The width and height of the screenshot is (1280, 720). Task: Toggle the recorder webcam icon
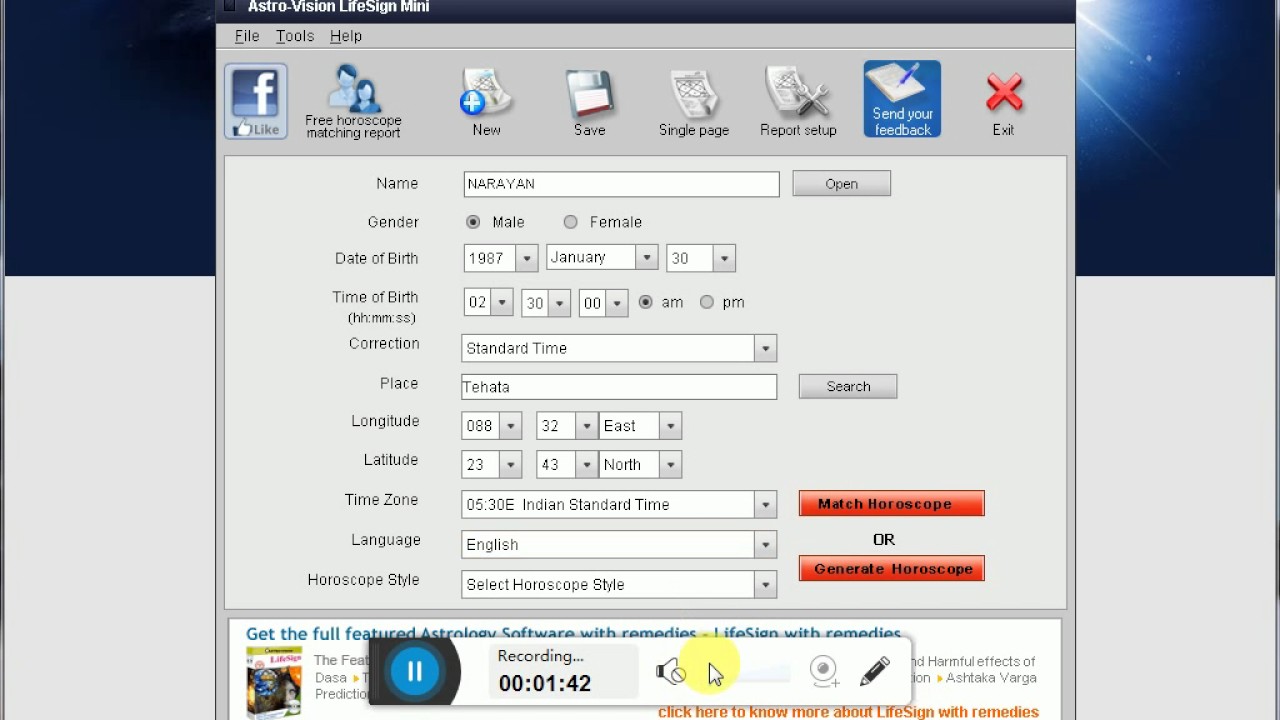coord(824,671)
